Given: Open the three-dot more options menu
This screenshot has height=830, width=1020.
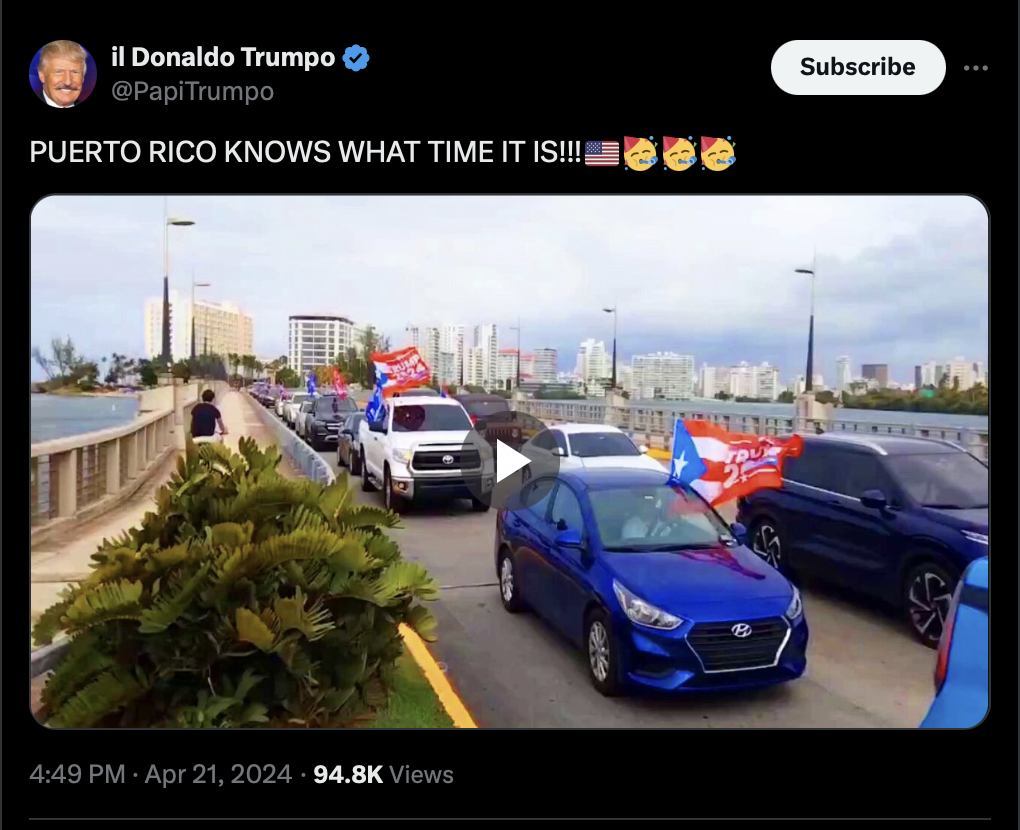Looking at the screenshot, I should [x=976, y=68].
